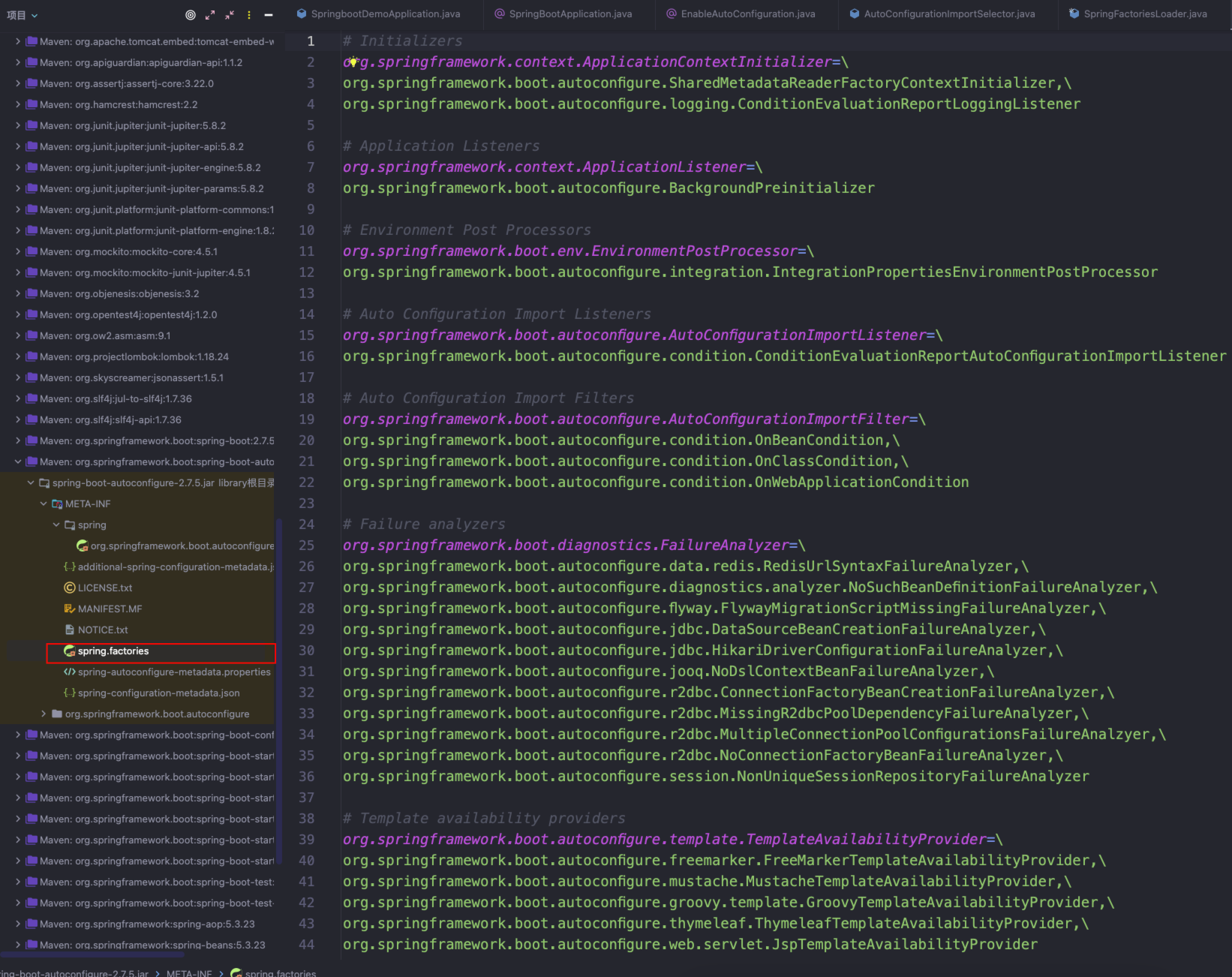The image size is (1232, 977).
Task: Click the ApplicationListener key on line 7
Action: click(545, 167)
